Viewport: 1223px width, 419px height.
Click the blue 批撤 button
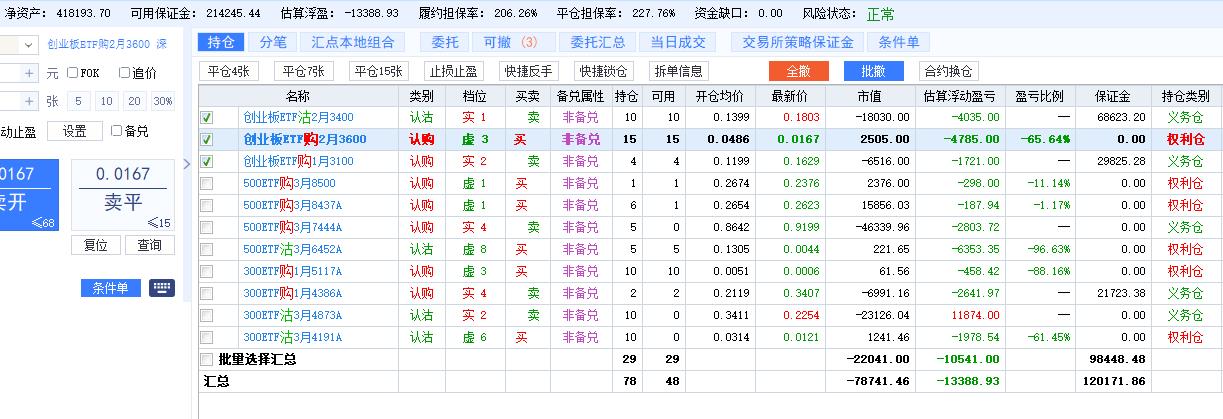[873, 71]
